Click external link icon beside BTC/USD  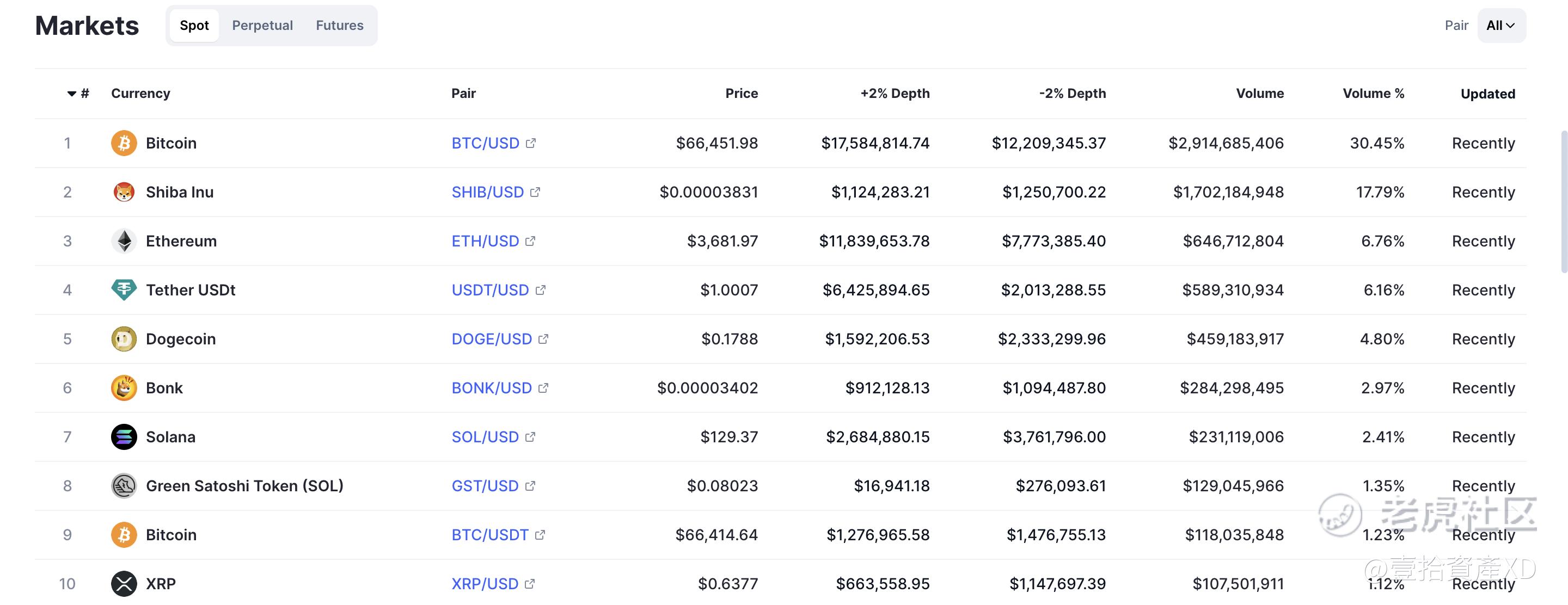531,143
